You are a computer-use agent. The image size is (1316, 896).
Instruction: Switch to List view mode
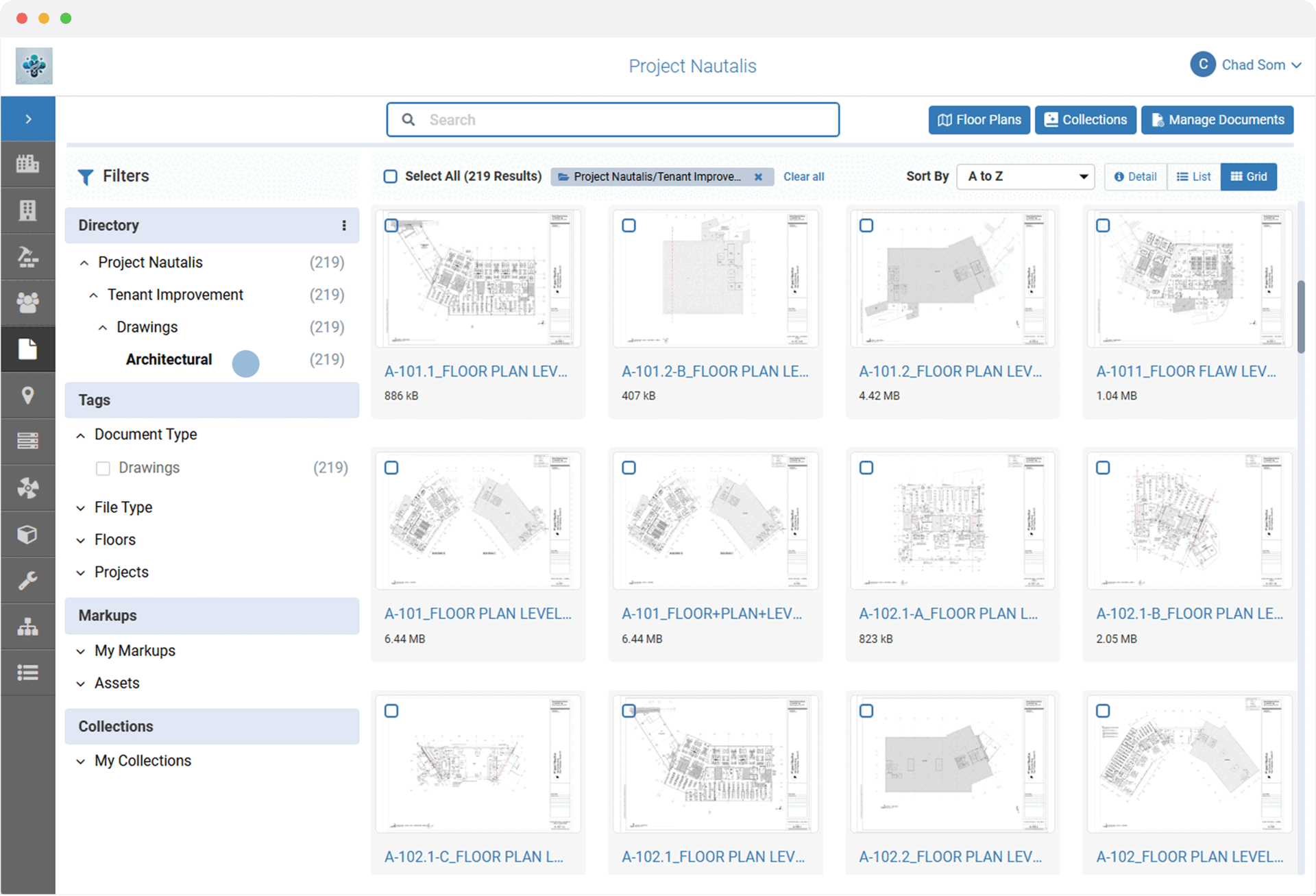click(x=1193, y=176)
